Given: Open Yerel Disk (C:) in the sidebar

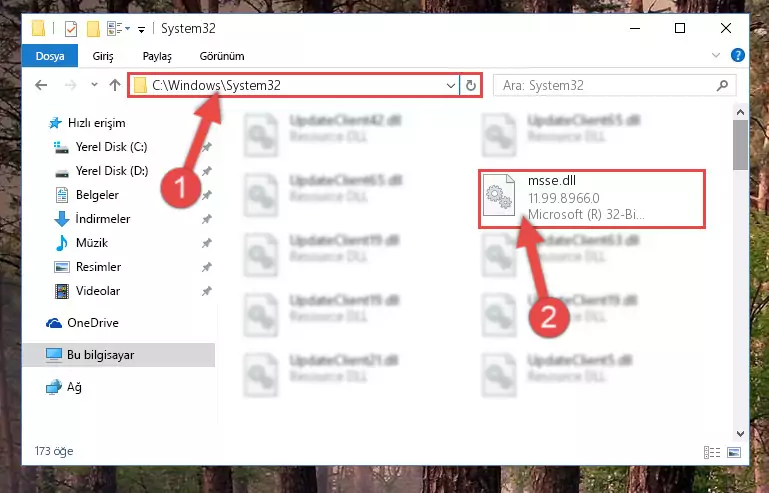Looking at the screenshot, I should click(111, 147).
